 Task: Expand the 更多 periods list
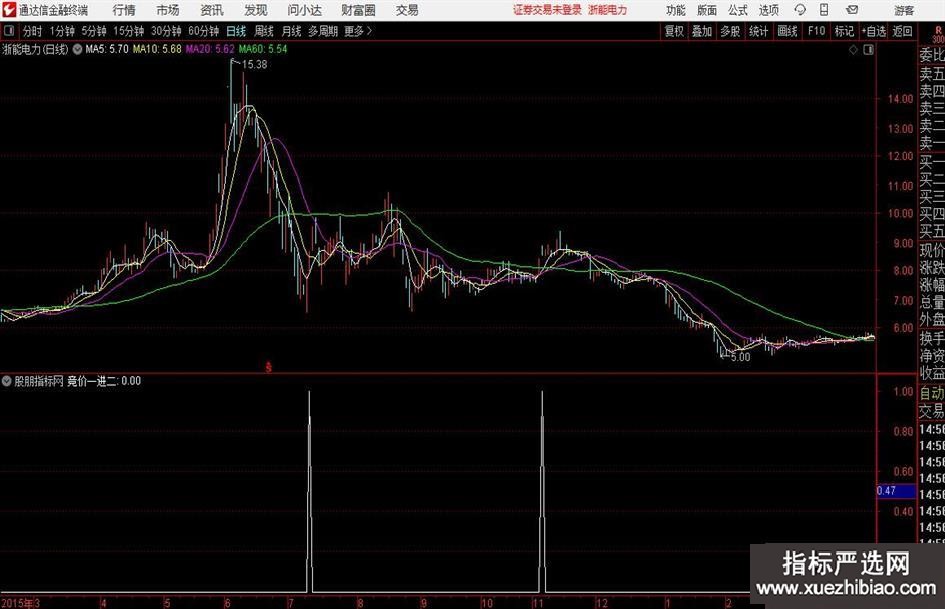(358, 31)
